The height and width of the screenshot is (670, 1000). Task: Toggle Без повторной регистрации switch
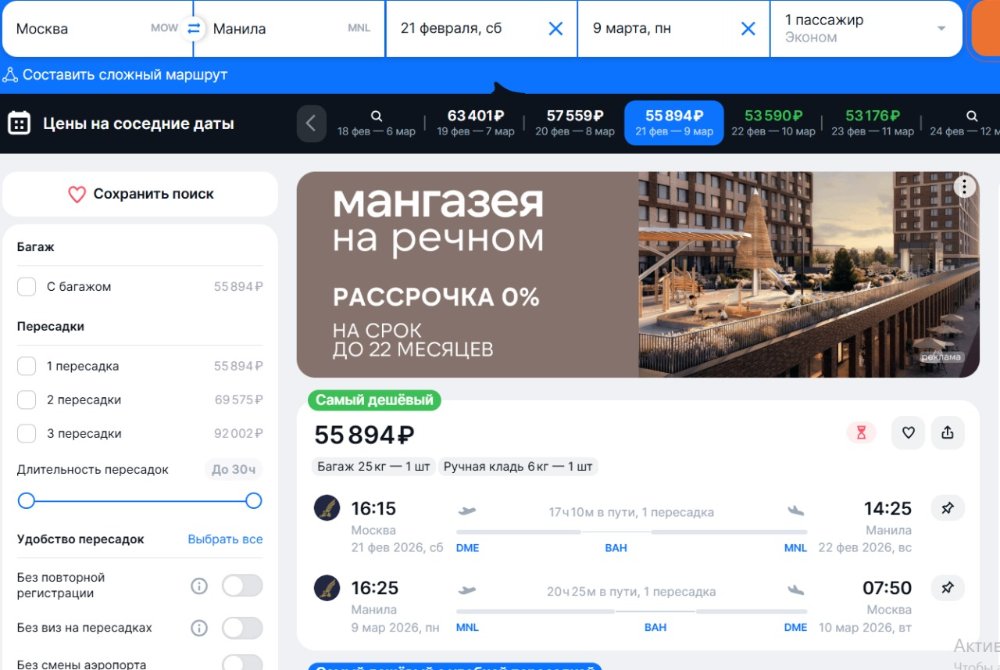pyautogui.click(x=242, y=586)
